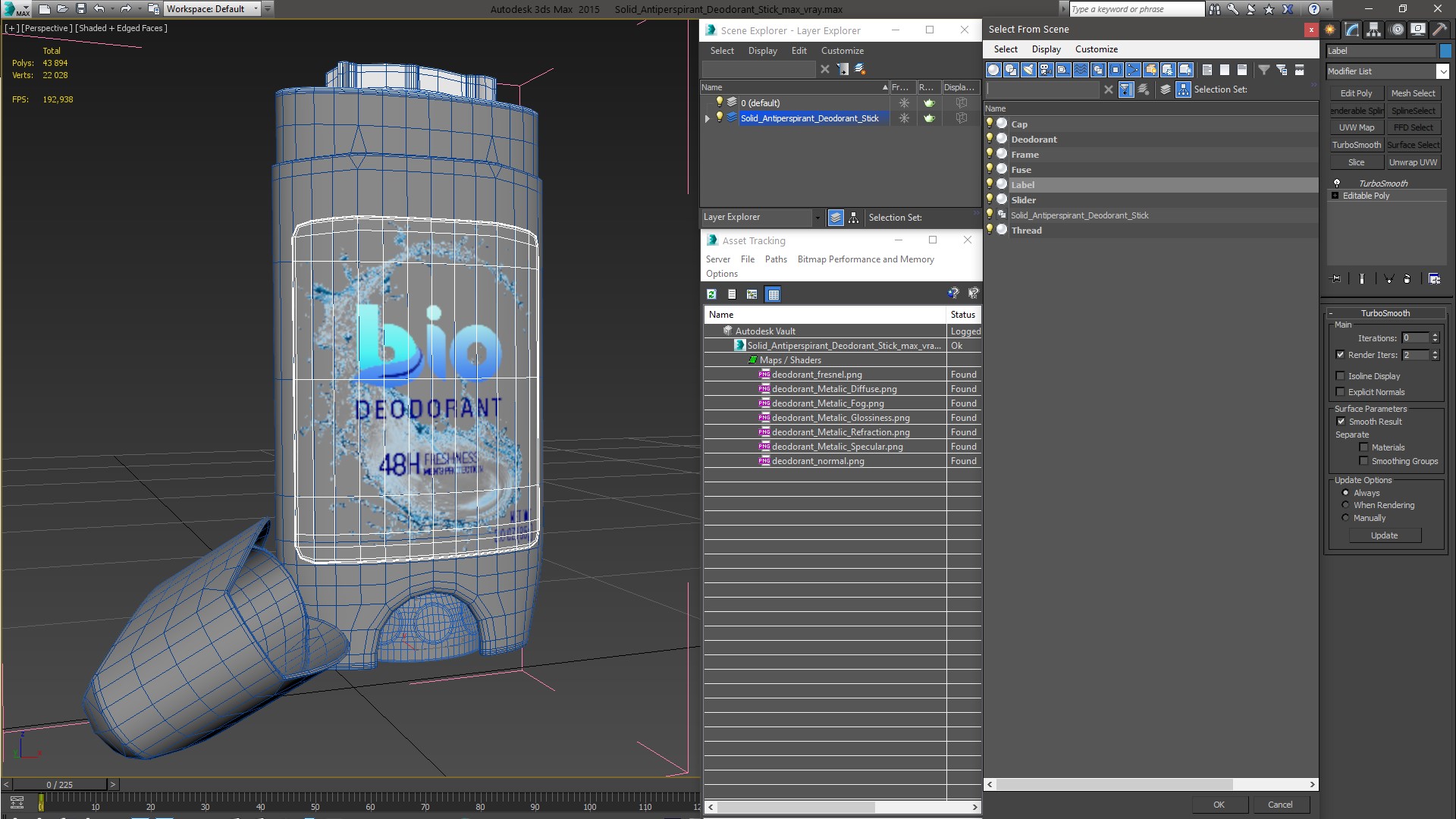The height and width of the screenshot is (819, 1456).
Task: Open the Modifier List dropdown
Action: click(1442, 71)
